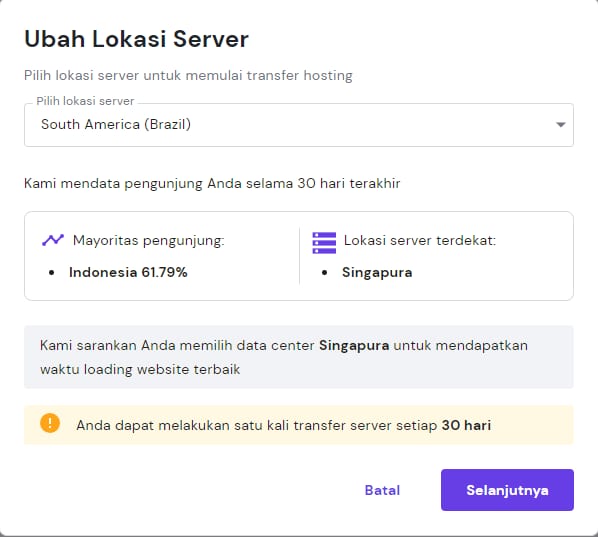Click the orange exclamation warning icon
598x537 pixels.
[x=50, y=423]
